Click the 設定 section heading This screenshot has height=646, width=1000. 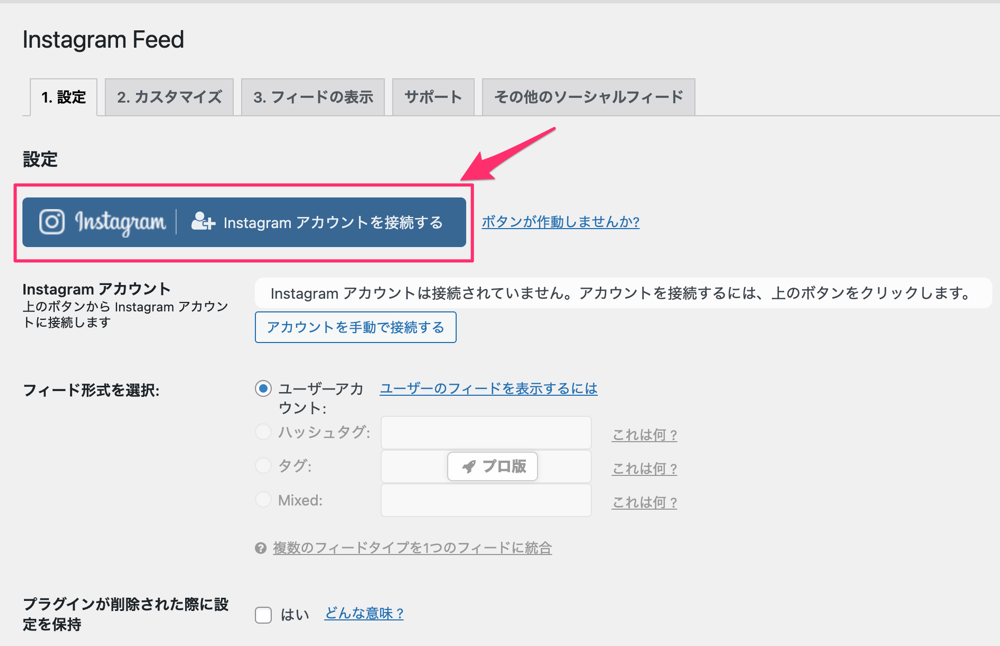40,159
